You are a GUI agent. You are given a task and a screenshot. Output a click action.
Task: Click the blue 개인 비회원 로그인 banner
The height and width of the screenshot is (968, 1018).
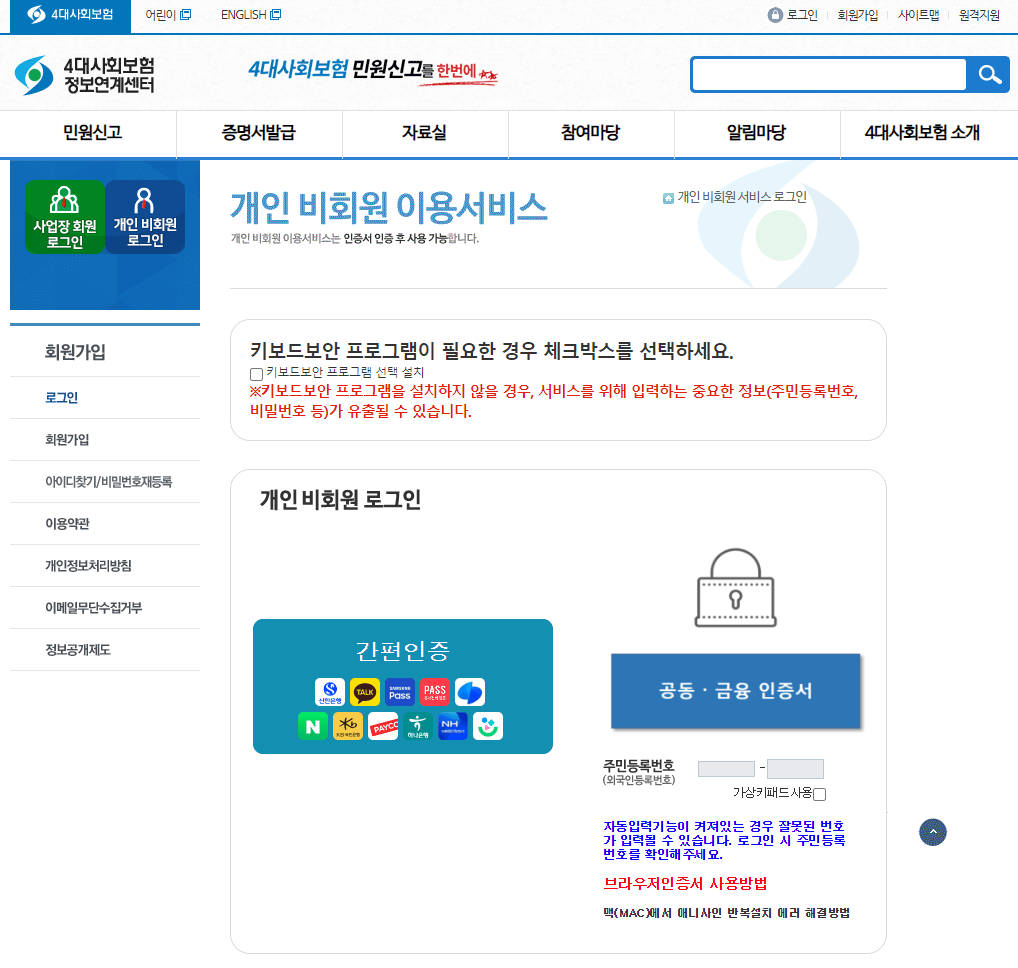click(145, 216)
